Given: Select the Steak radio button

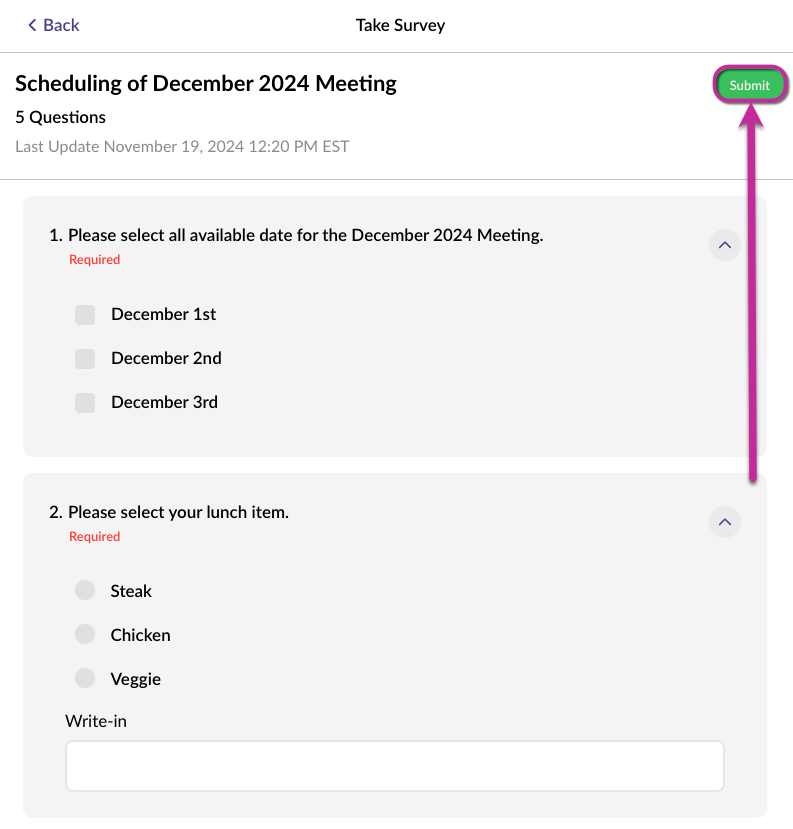Looking at the screenshot, I should pyautogui.click(x=85, y=591).
